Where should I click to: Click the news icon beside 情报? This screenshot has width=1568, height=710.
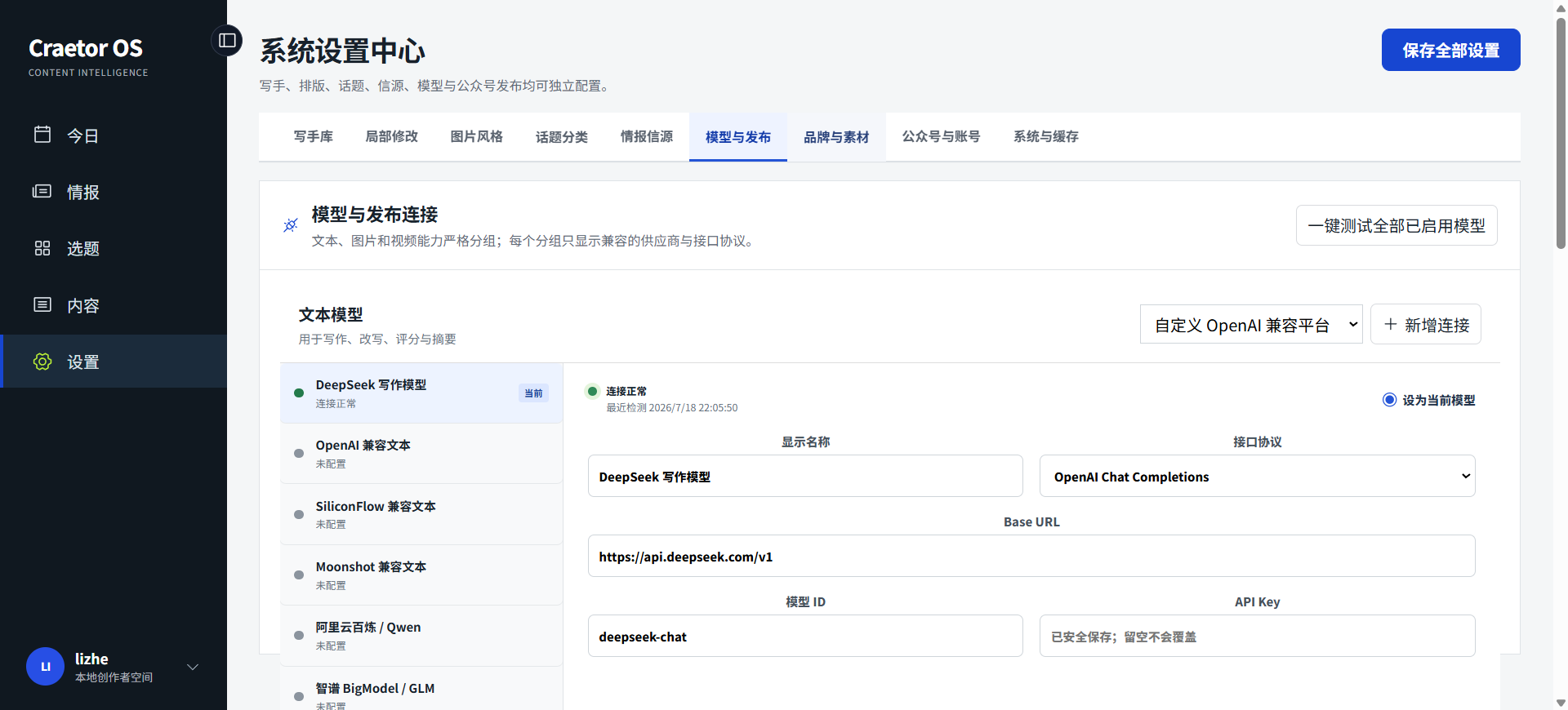[x=42, y=191]
